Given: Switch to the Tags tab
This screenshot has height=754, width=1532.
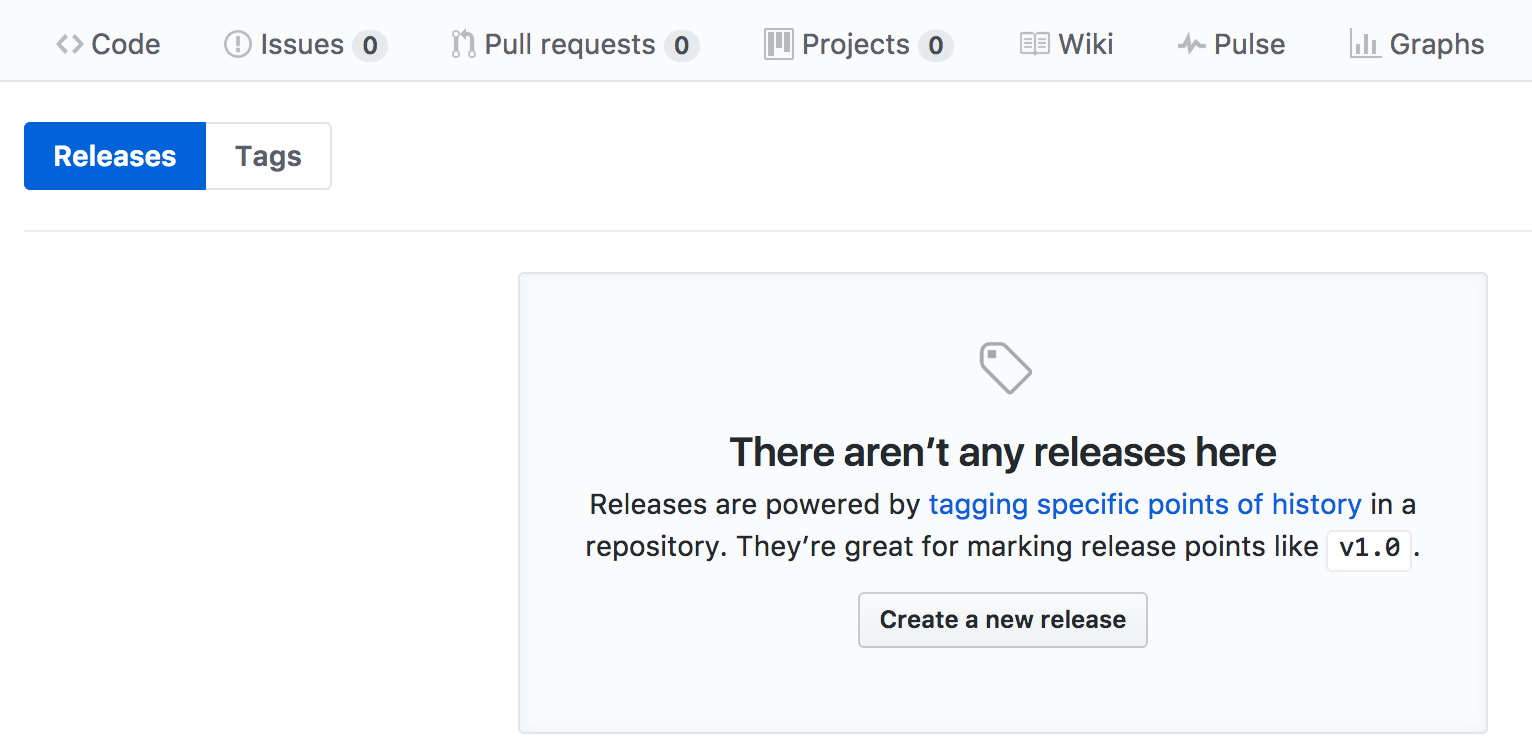Looking at the screenshot, I should [x=267, y=156].
